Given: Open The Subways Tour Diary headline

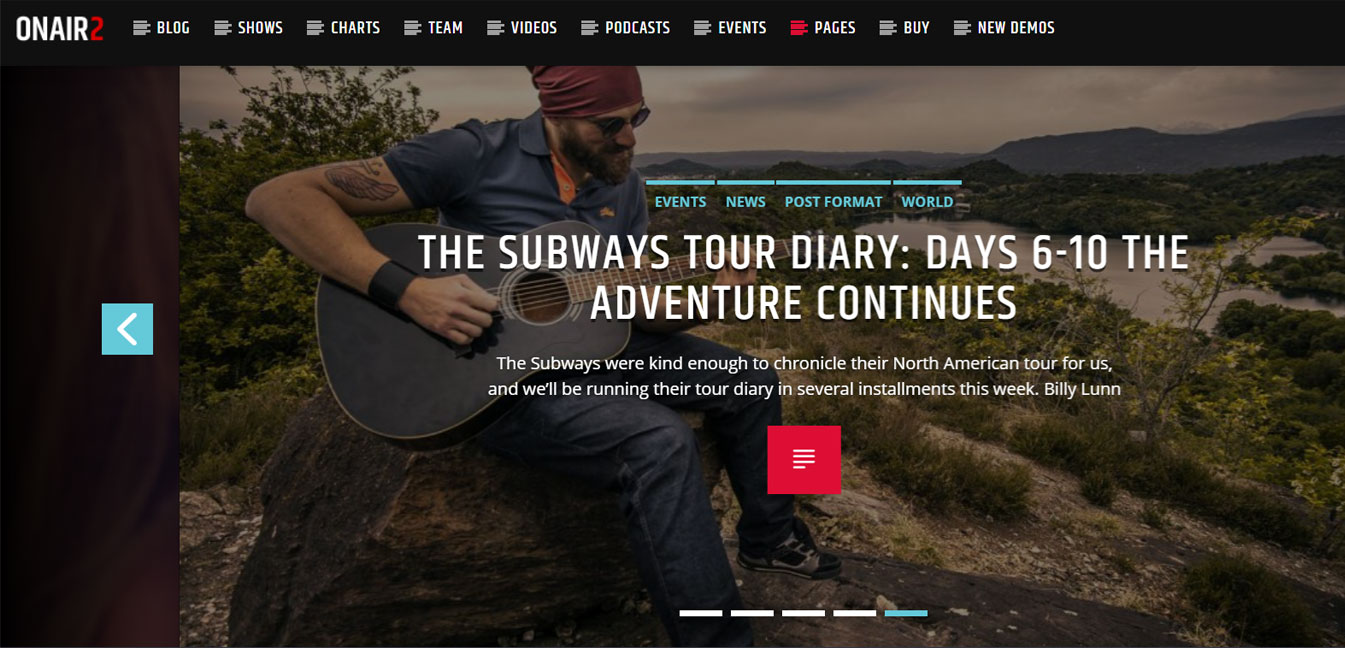Looking at the screenshot, I should click(x=803, y=278).
